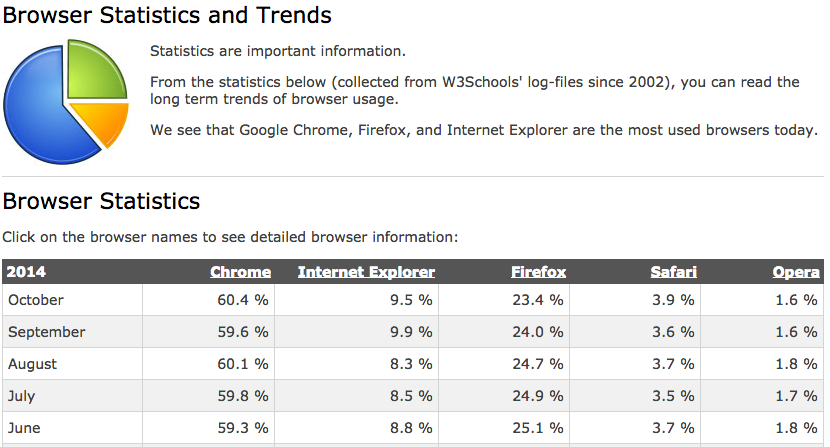The height and width of the screenshot is (447, 830).
Task: Click the Browser Statistics and Trends heading
Action: click(167, 16)
